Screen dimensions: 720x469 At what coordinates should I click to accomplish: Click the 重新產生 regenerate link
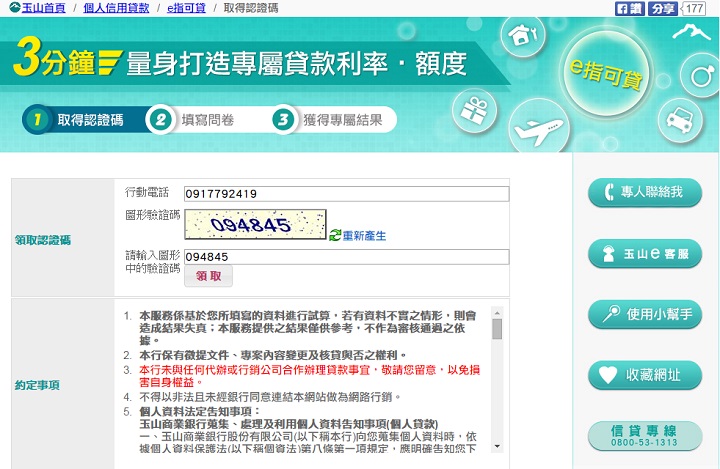tap(364, 236)
